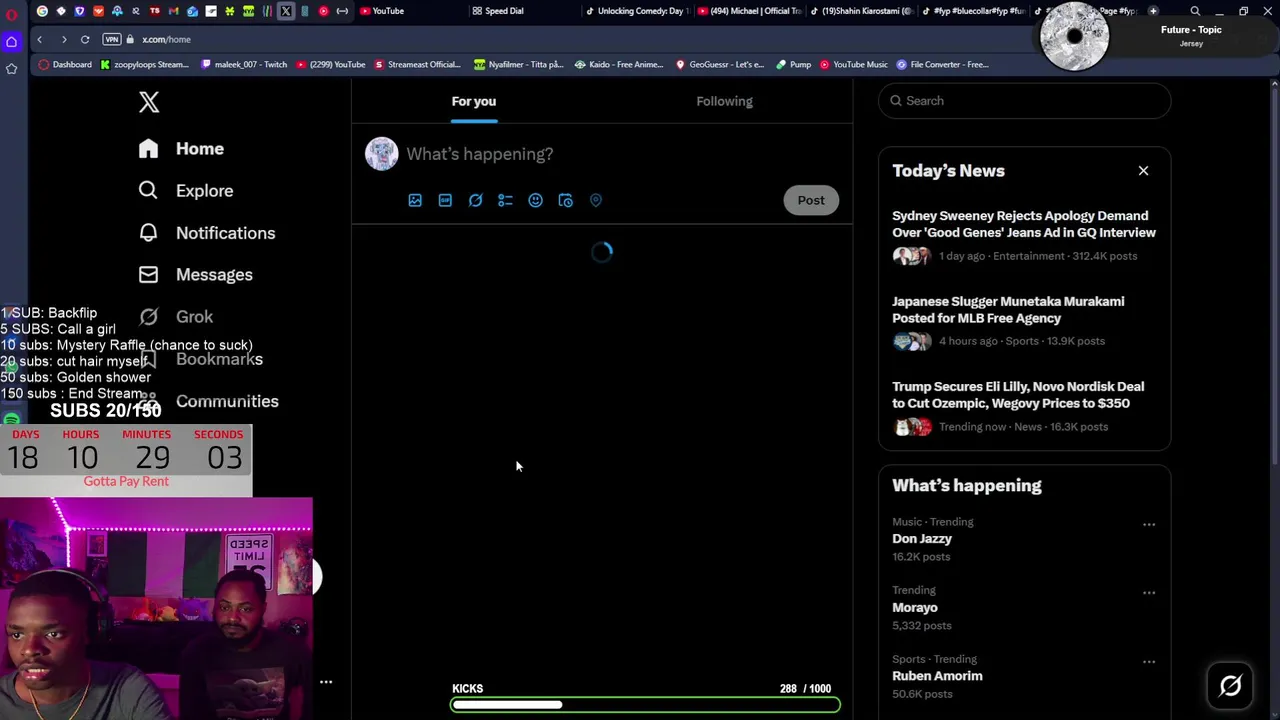Open the maleek_007 Twitch bookmark
The height and width of the screenshot is (720, 1280).
coord(244,64)
